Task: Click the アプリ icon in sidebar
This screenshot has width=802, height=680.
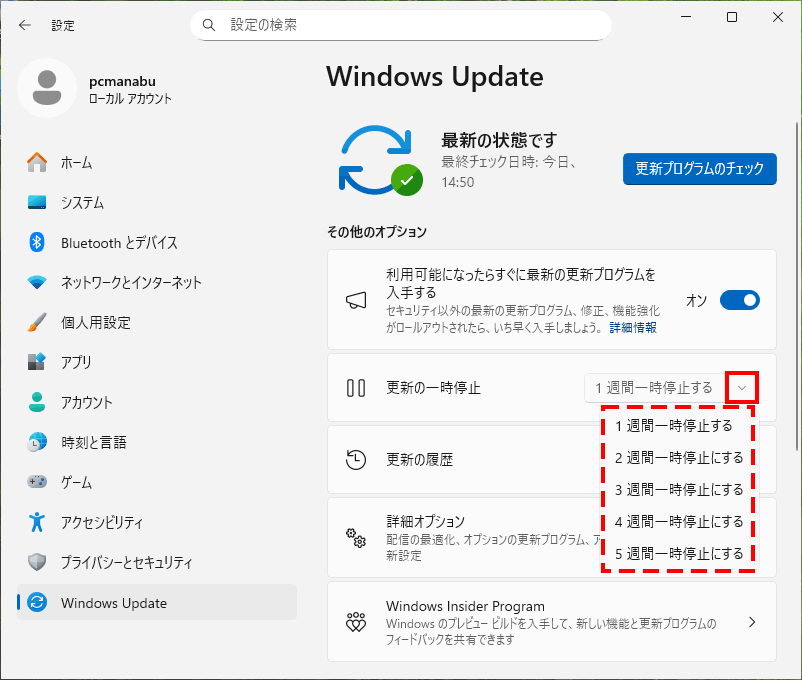Action: tap(37, 363)
